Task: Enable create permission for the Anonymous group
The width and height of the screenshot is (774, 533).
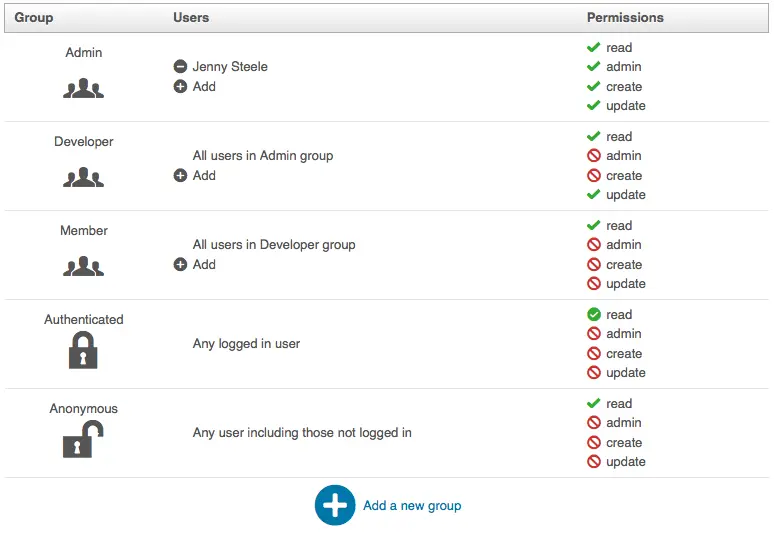Action: coord(594,443)
